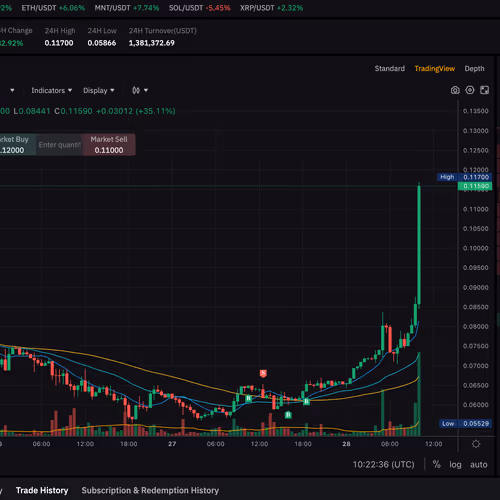
Task: Open chart settings hexagon gear icon
Action: (x=470, y=90)
